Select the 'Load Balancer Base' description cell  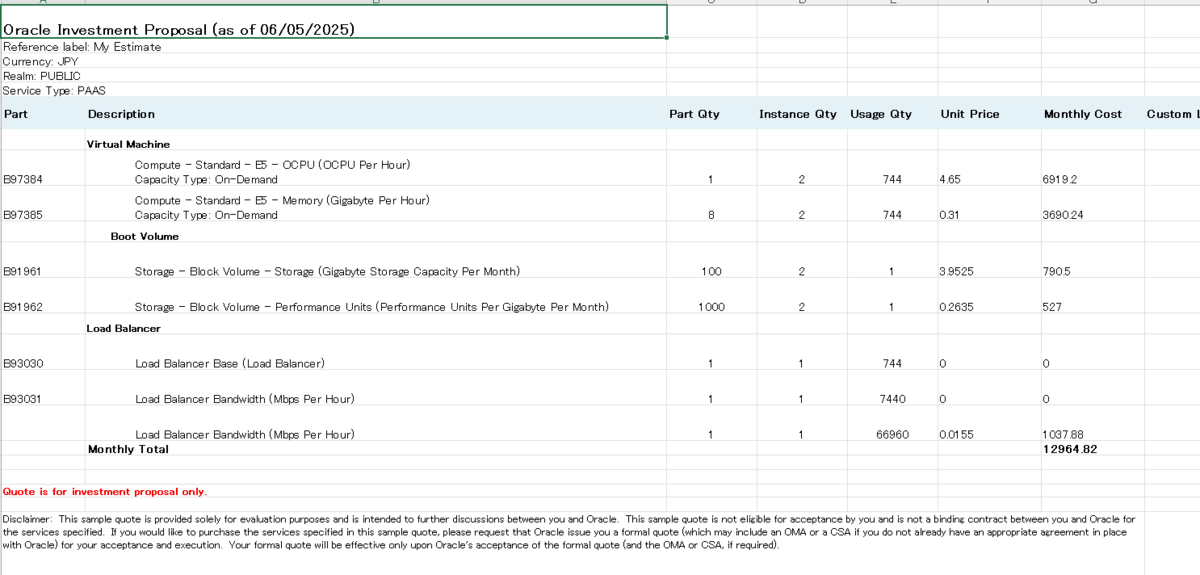click(230, 363)
